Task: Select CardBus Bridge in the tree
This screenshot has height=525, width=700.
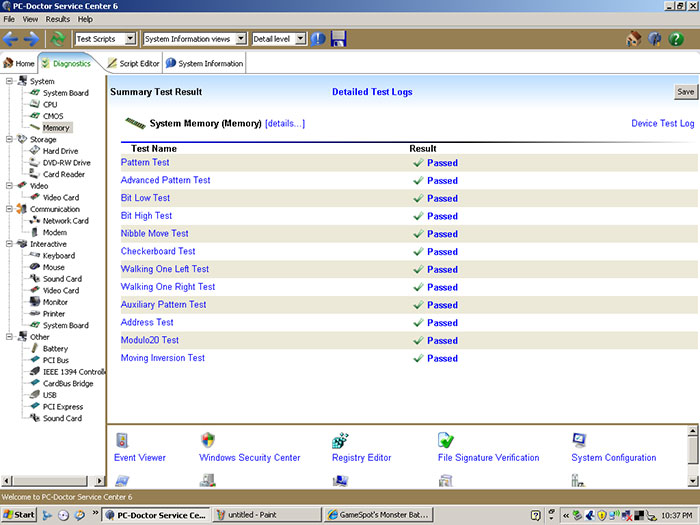Action: tap(68, 383)
